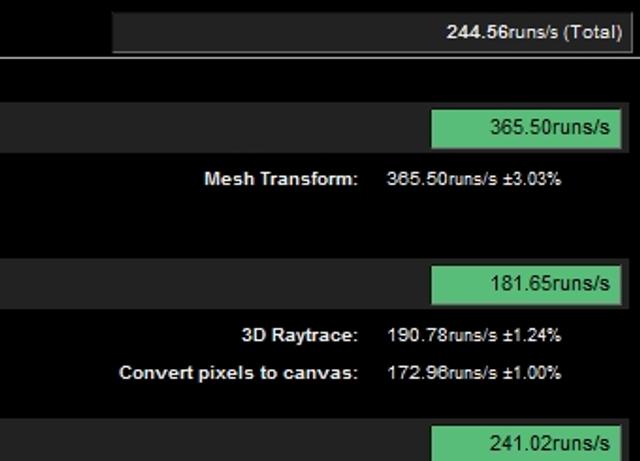Viewport: 640px width, 461px height.
Task: Click the (Total) label in score box
Action: pyautogui.click(x=592, y=32)
